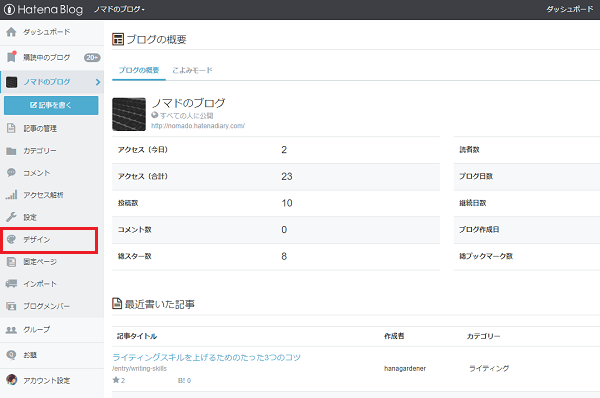
Task: Click the document icon next to 最近書いた記事
Action: (117, 303)
